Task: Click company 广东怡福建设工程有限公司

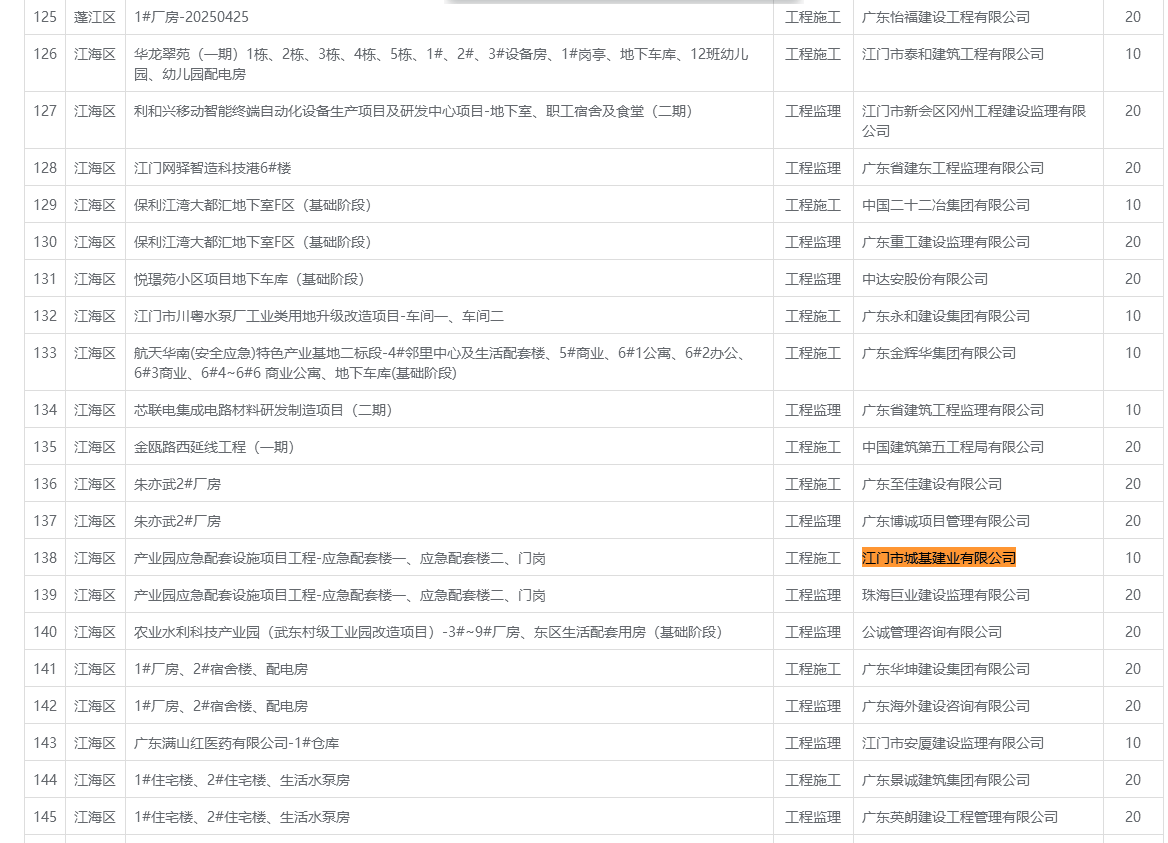Action: (x=946, y=17)
